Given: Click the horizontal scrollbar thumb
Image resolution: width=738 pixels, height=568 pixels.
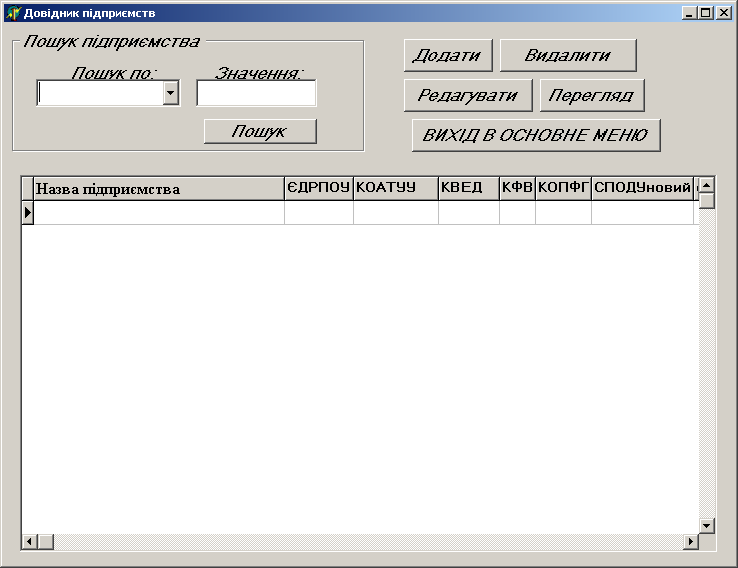Looking at the screenshot, I should click(x=46, y=542).
